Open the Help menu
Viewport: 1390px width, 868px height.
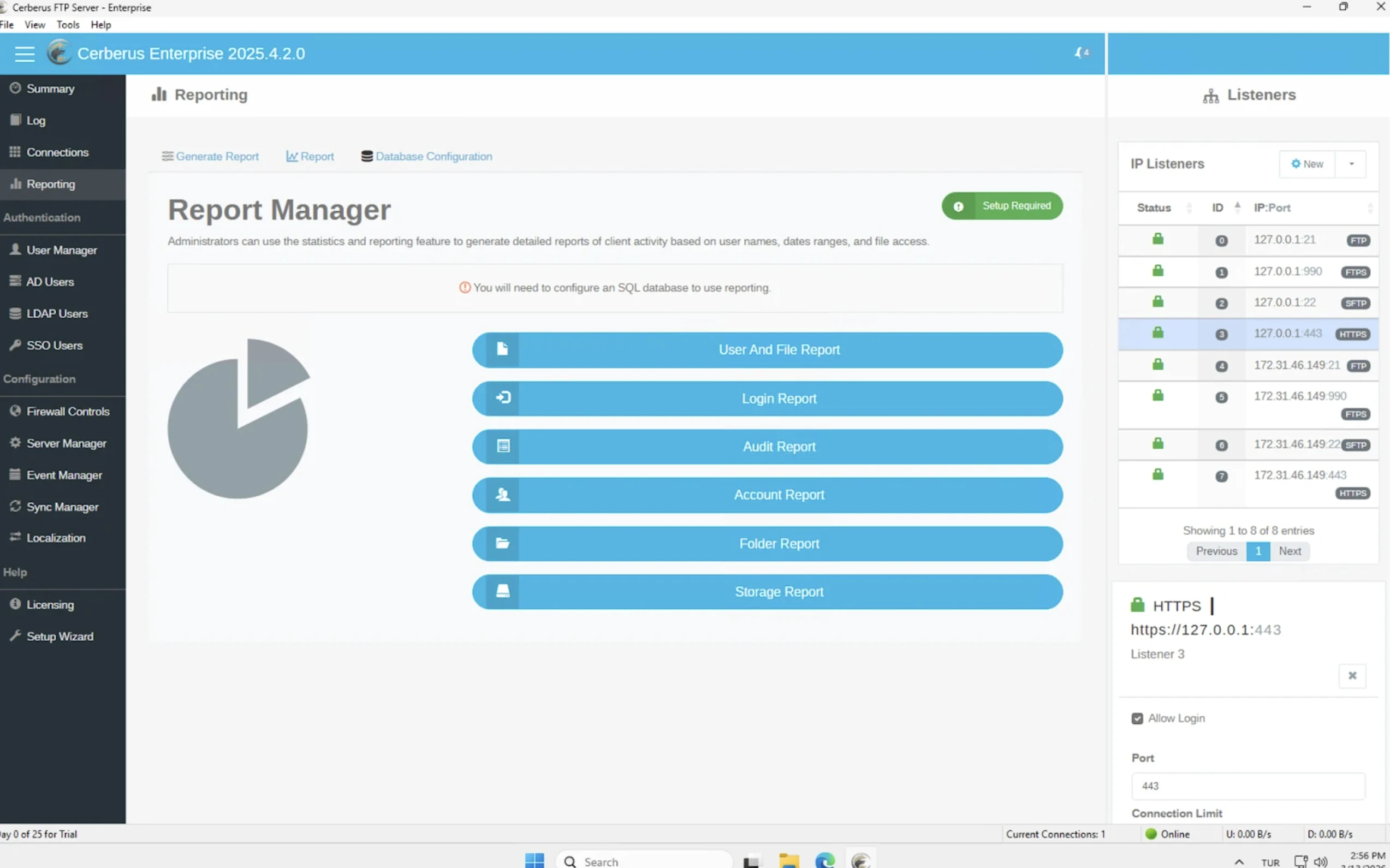coord(101,25)
